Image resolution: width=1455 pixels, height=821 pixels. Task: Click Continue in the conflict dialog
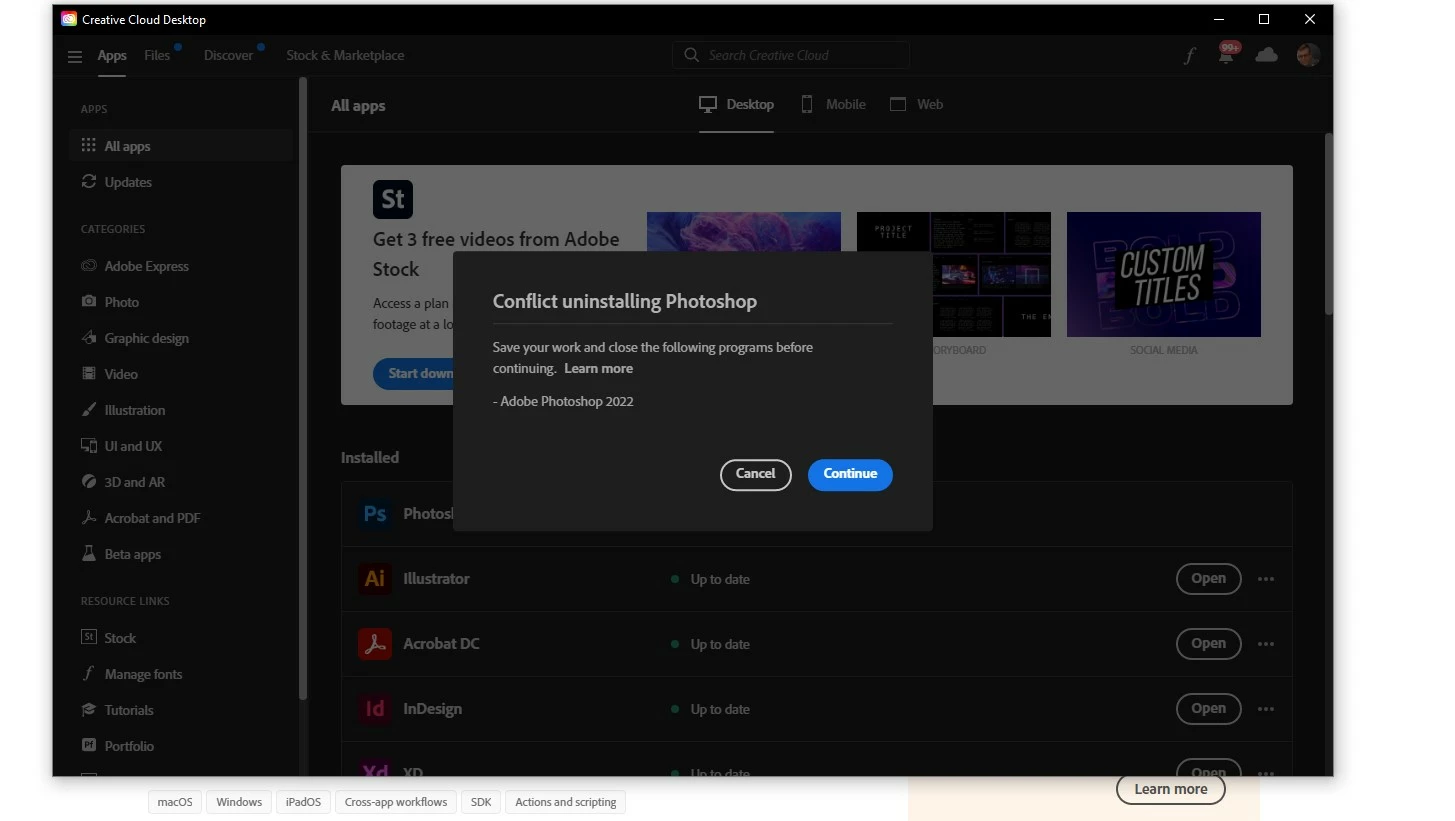click(x=850, y=474)
